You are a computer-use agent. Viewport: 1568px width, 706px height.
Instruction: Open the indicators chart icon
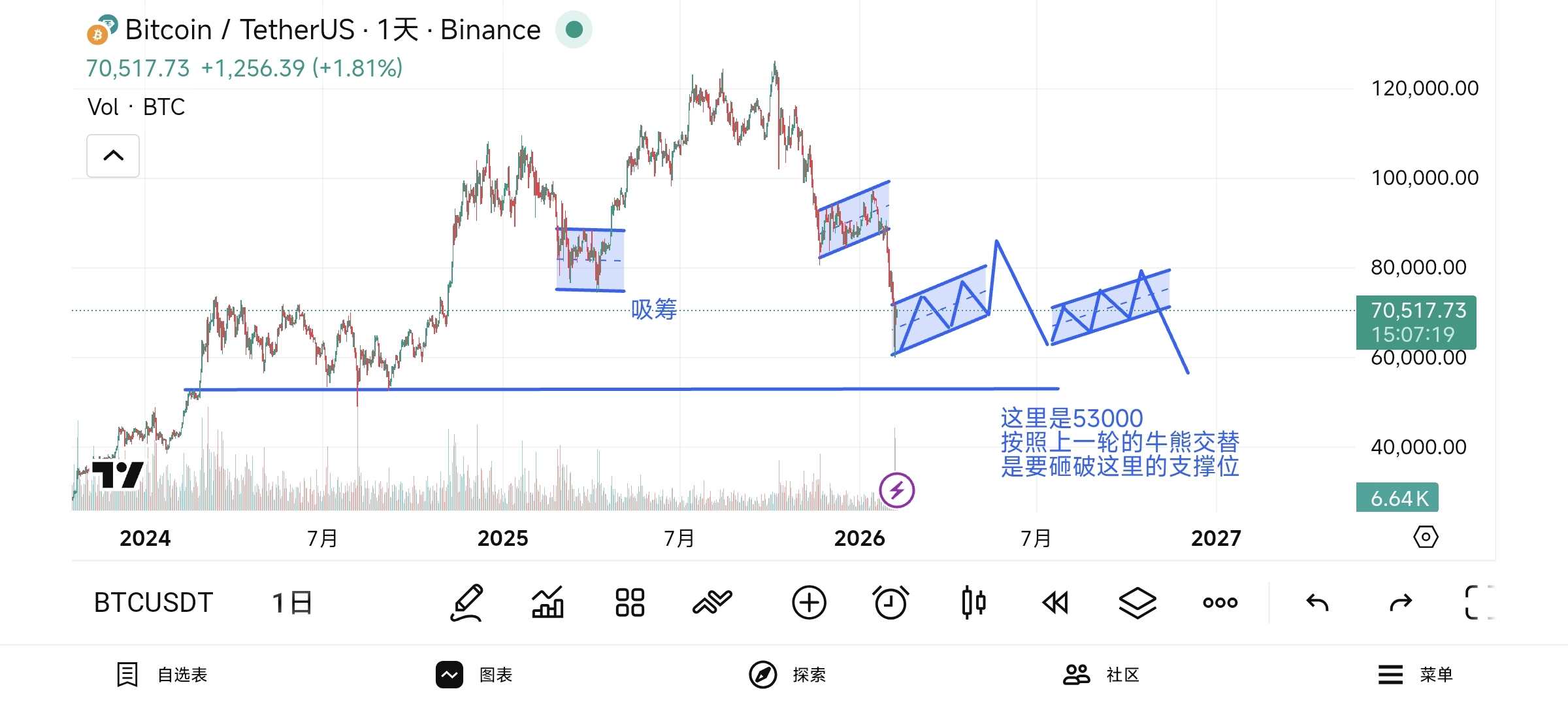tap(547, 602)
